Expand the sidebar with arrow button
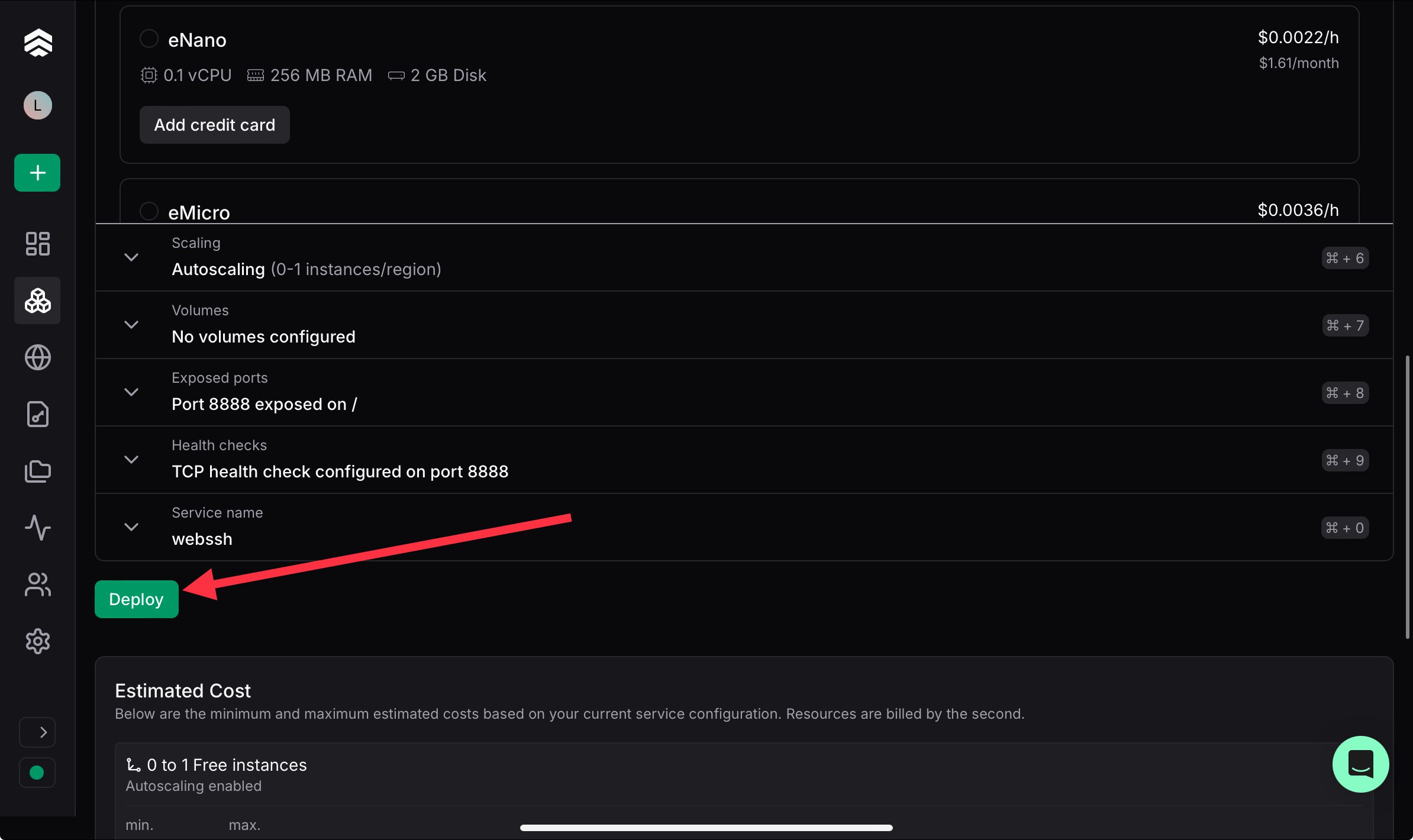This screenshot has width=1413, height=840. tap(37, 732)
